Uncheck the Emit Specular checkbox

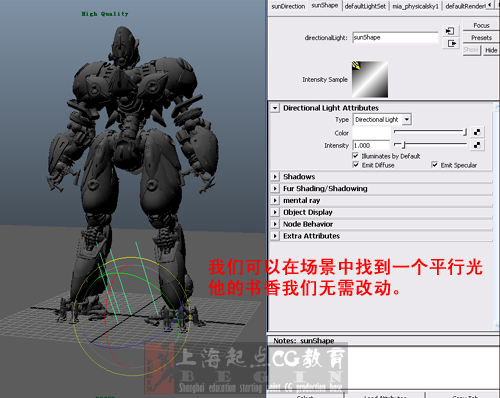click(x=434, y=165)
